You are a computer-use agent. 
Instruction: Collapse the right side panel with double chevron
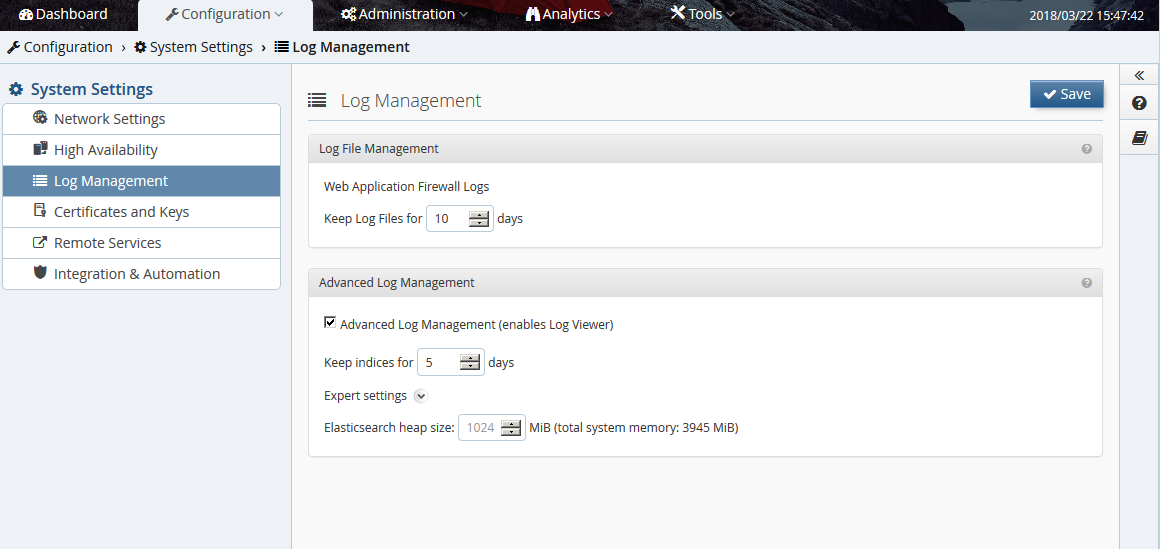(x=1139, y=75)
